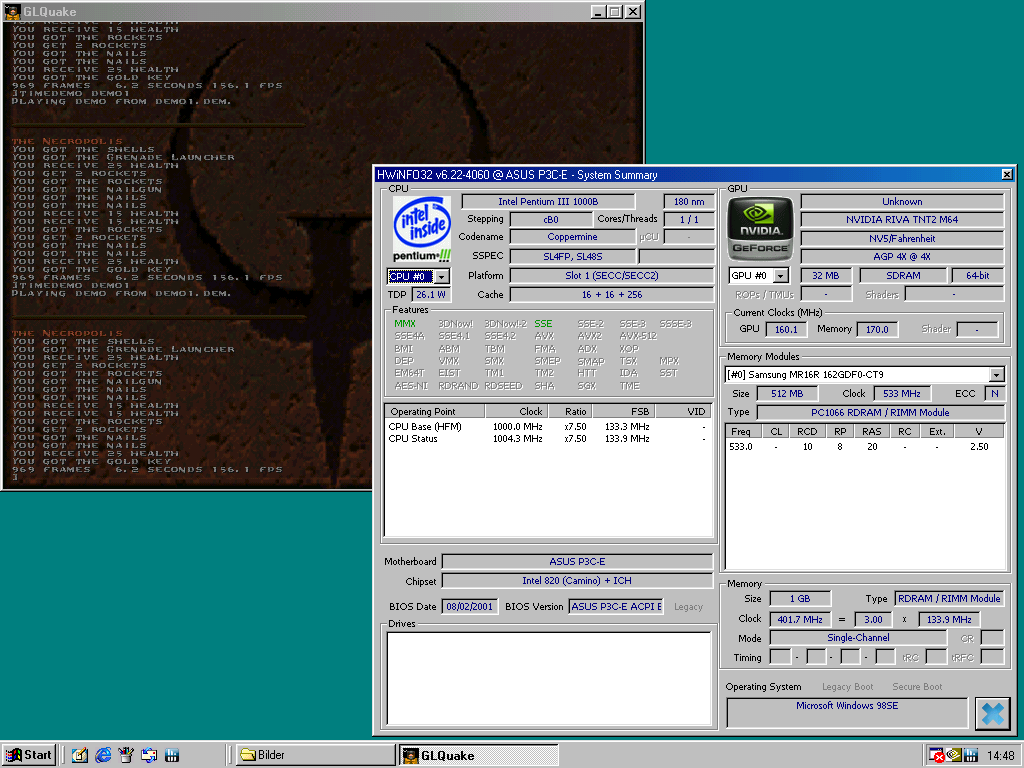Click the tray icon with red X badge
Screen dimensions: 1024x768
point(936,756)
